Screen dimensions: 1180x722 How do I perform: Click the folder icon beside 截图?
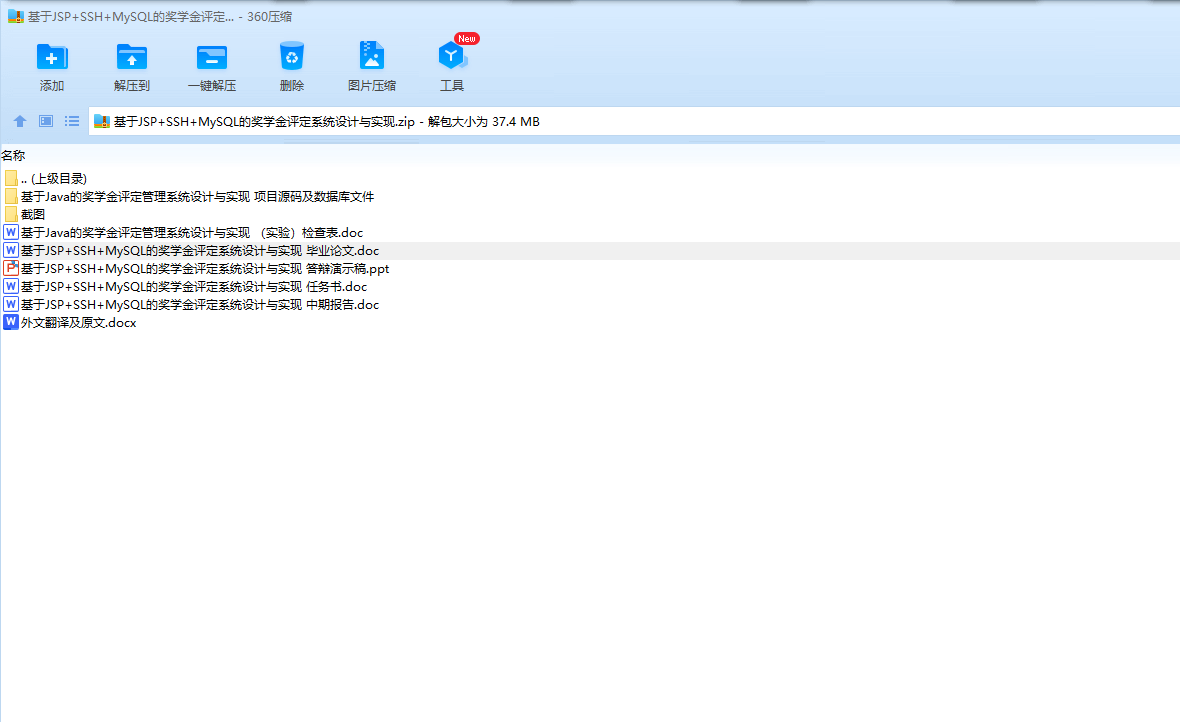(x=11, y=215)
